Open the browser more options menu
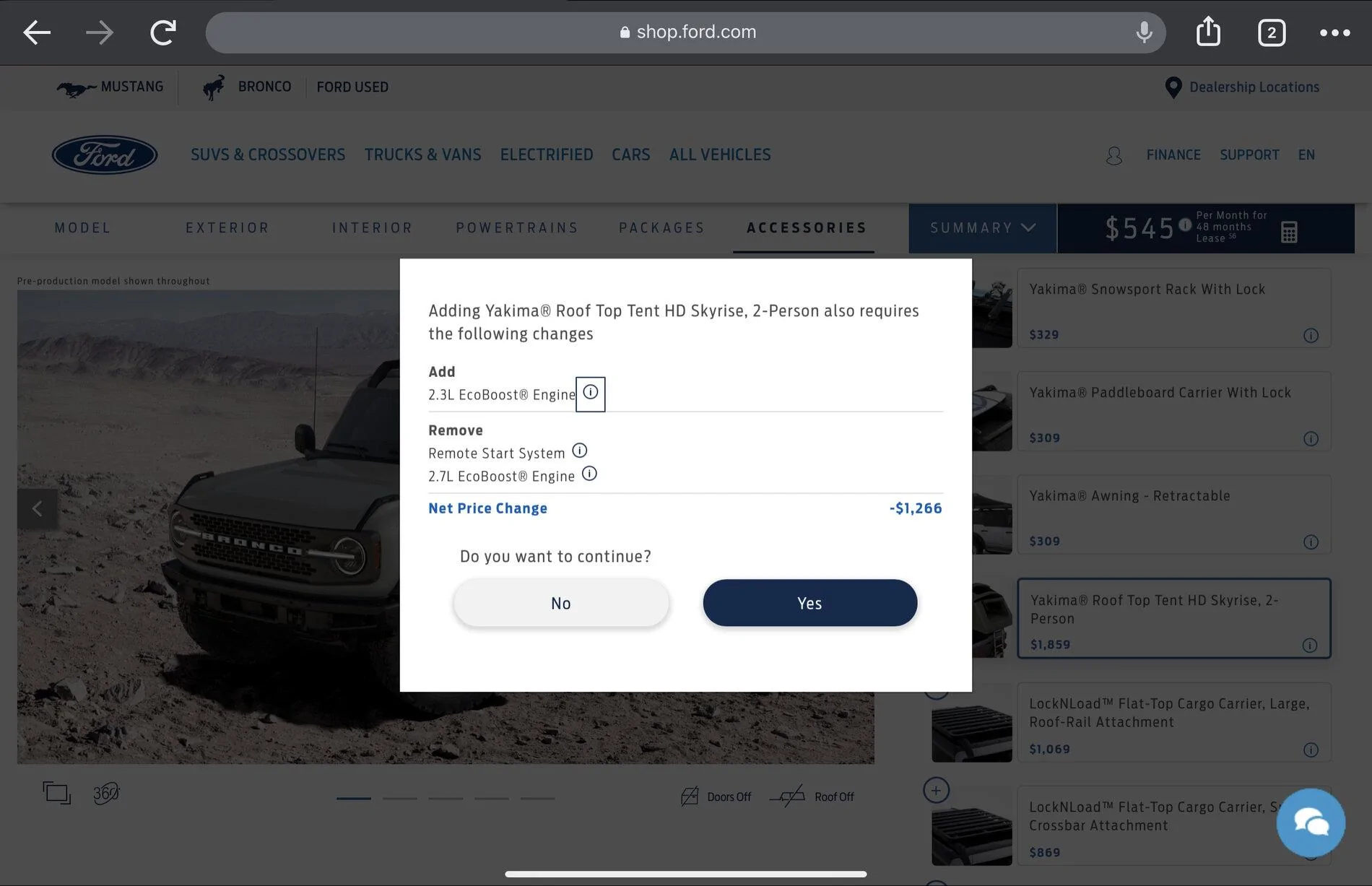Image resolution: width=1372 pixels, height=886 pixels. click(x=1334, y=32)
